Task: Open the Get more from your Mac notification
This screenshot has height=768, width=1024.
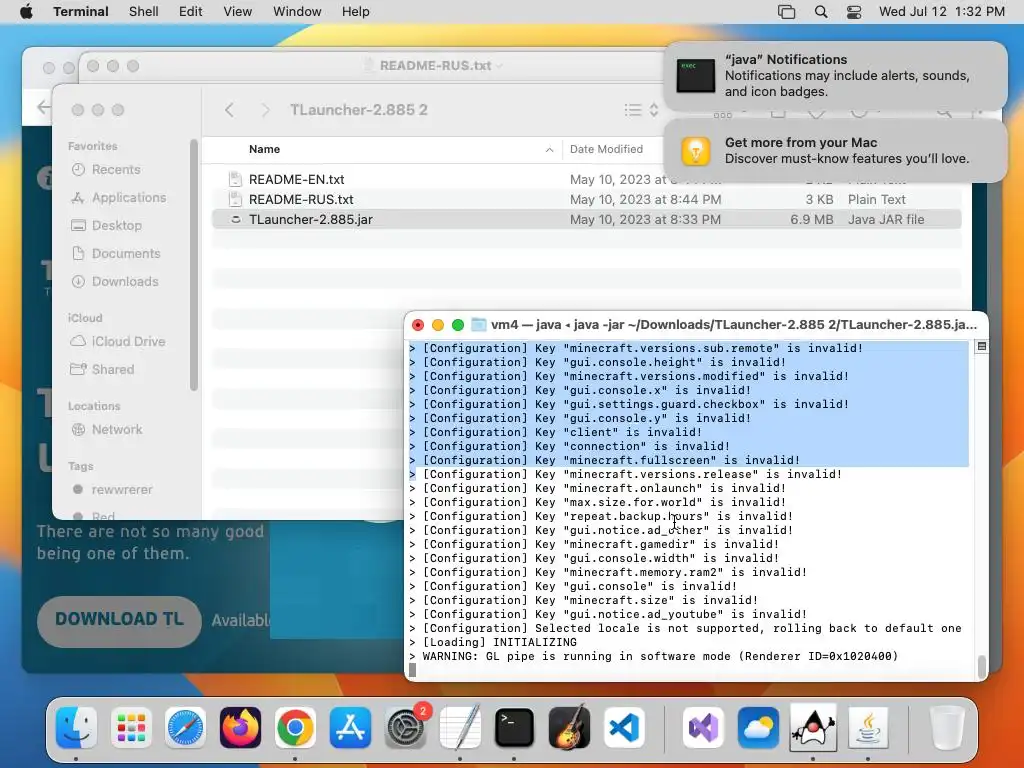Action: pyautogui.click(x=835, y=151)
